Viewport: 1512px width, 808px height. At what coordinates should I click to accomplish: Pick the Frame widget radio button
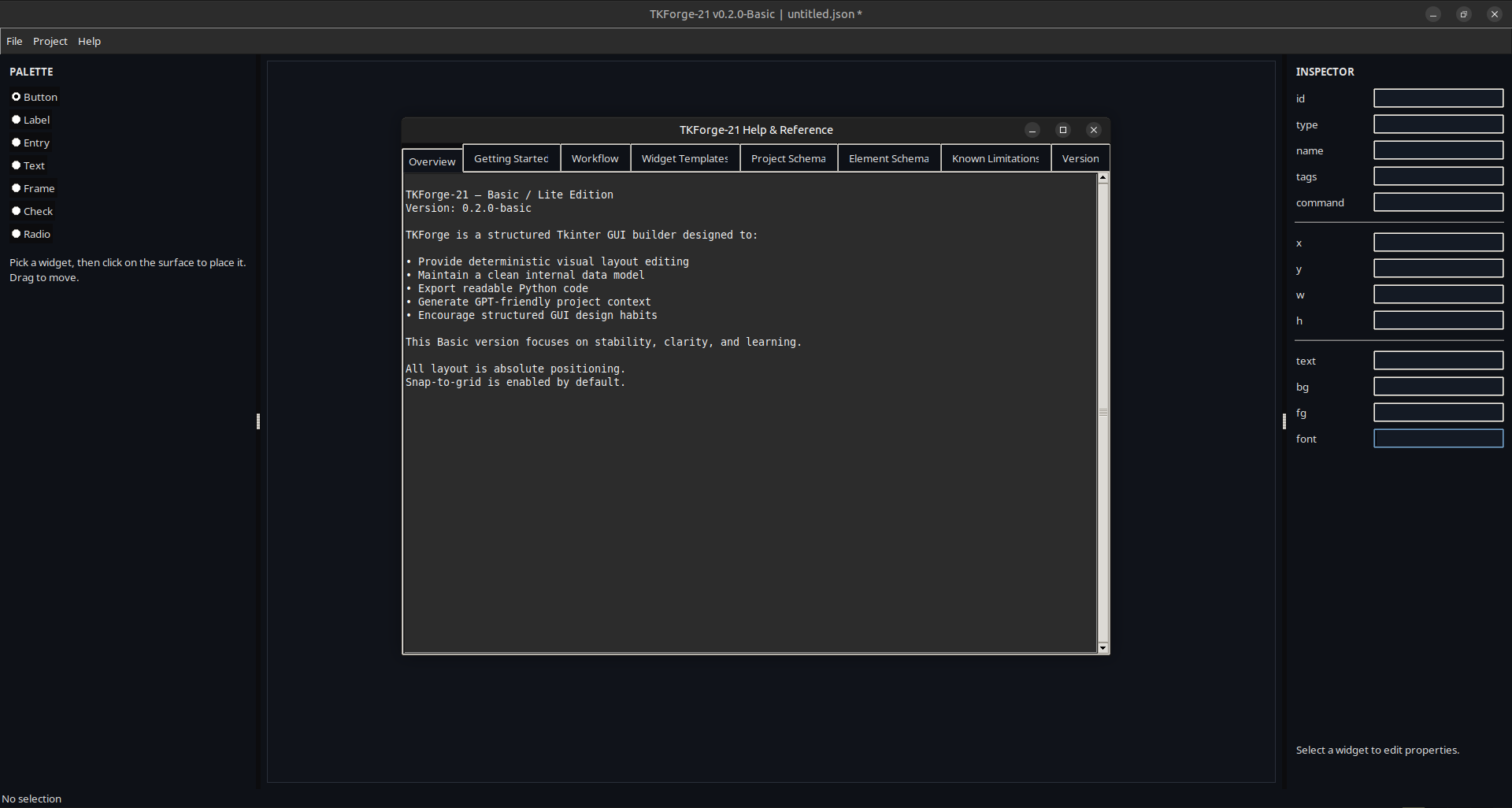17,188
